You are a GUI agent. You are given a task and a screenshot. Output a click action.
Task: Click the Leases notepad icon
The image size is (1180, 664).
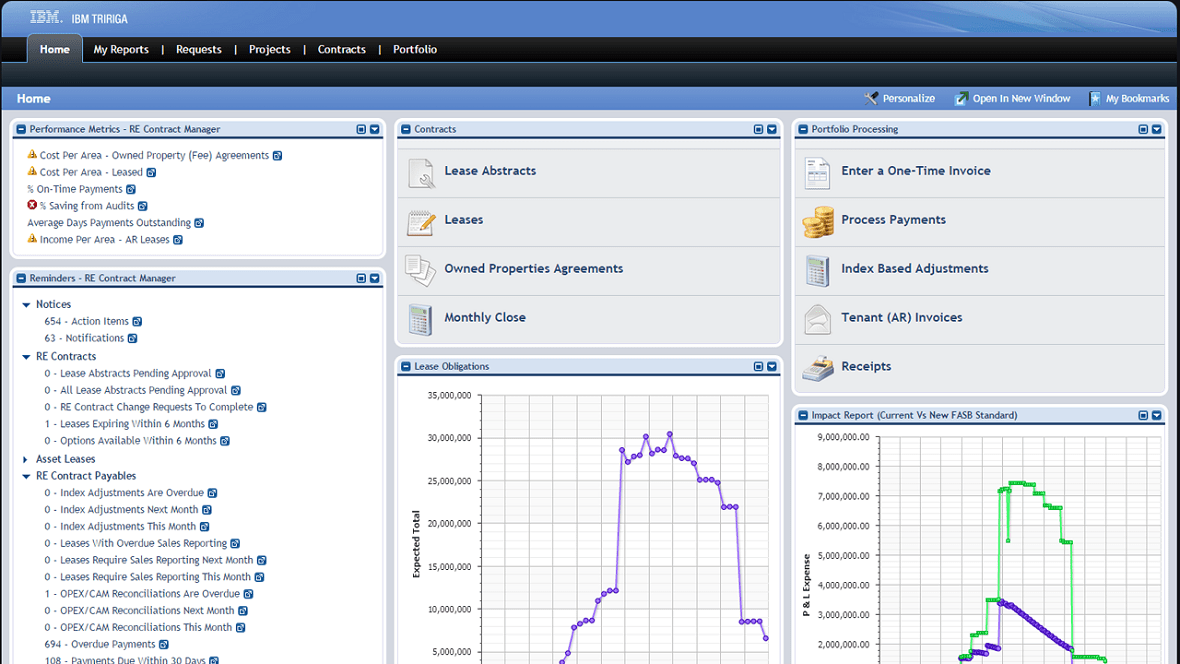click(x=421, y=221)
